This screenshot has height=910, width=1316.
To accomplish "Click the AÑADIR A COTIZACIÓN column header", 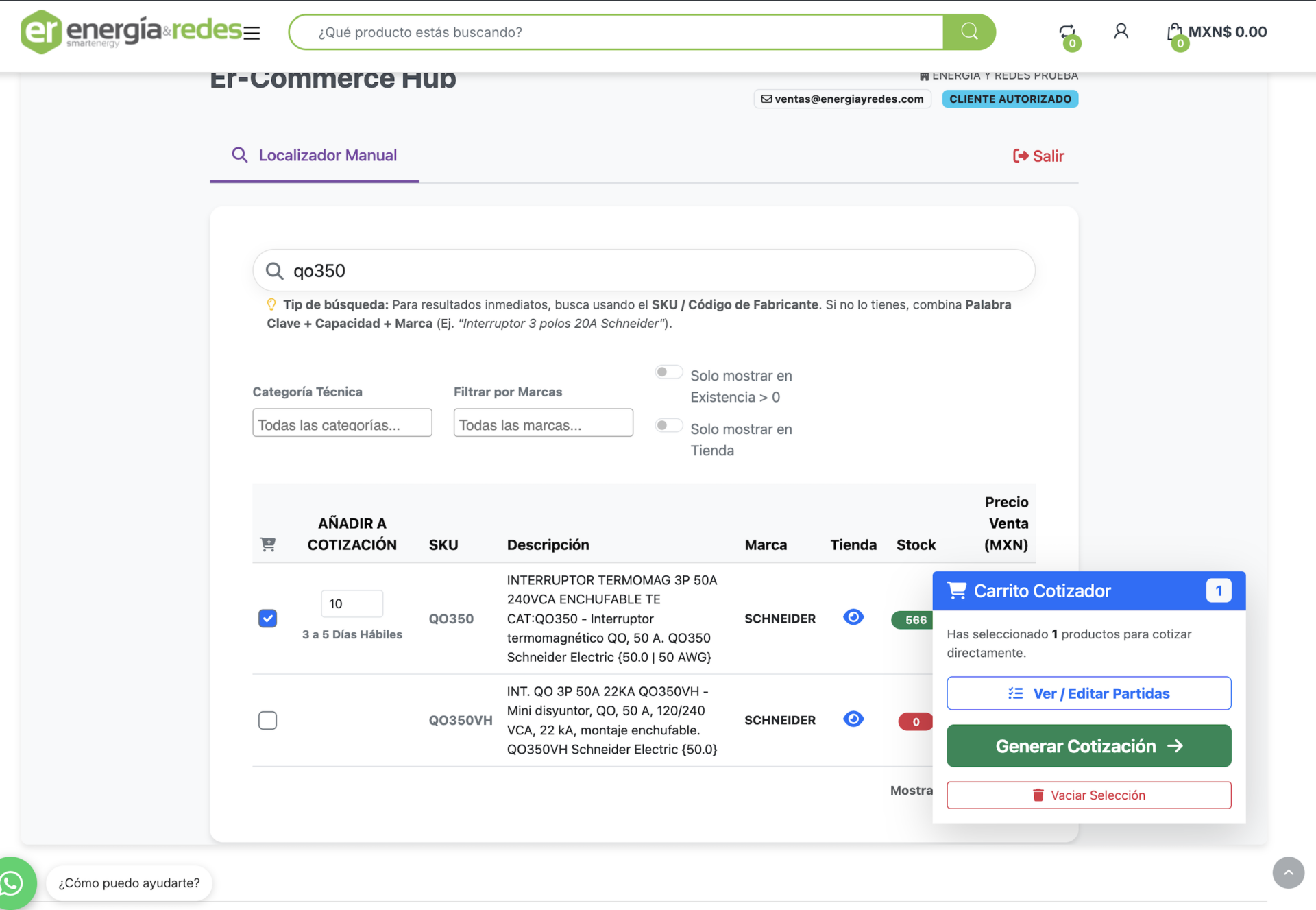I will point(352,534).
